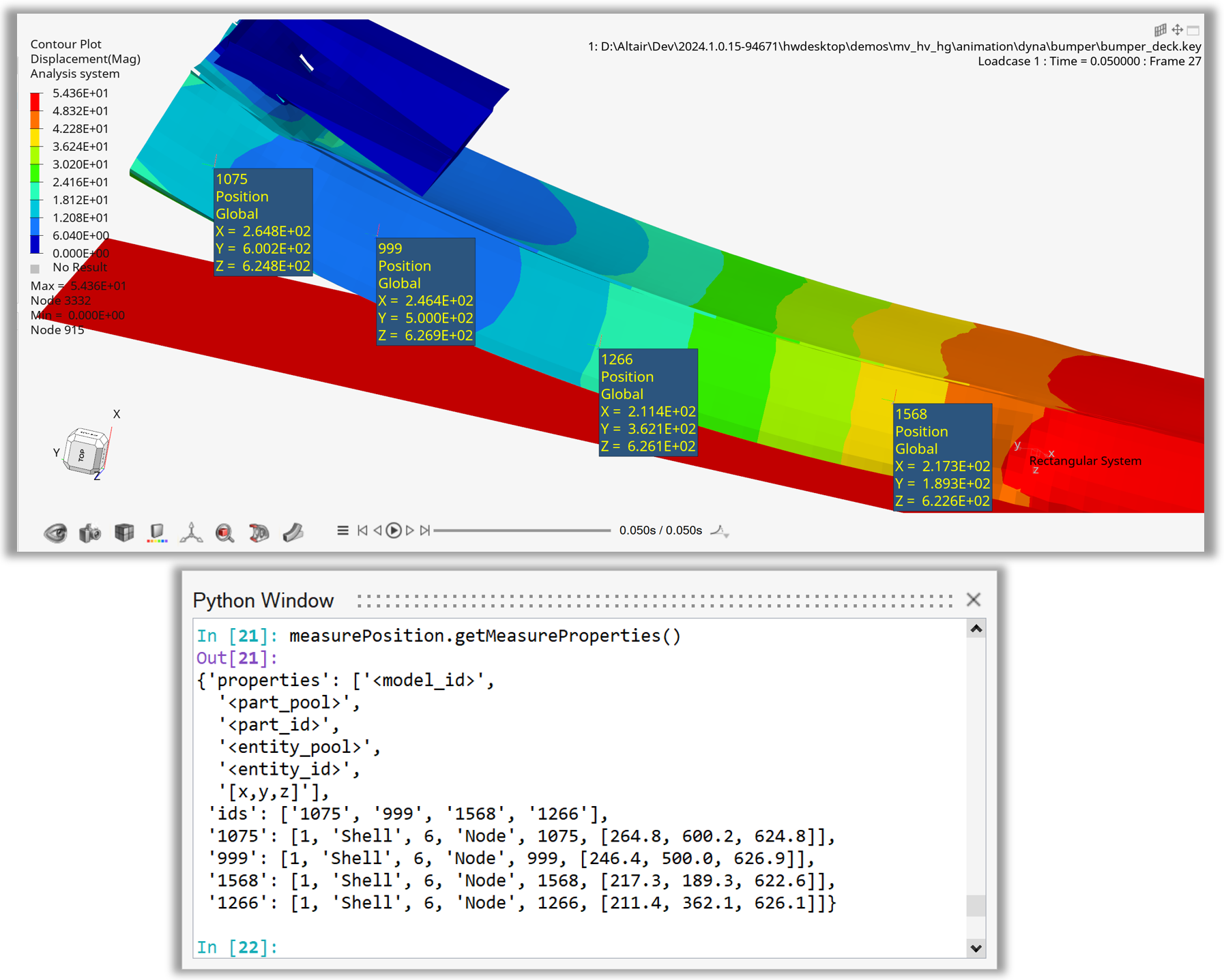Select the node 1075 position note
This screenshot has width=1224, height=980.
click(x=263, y=222)
